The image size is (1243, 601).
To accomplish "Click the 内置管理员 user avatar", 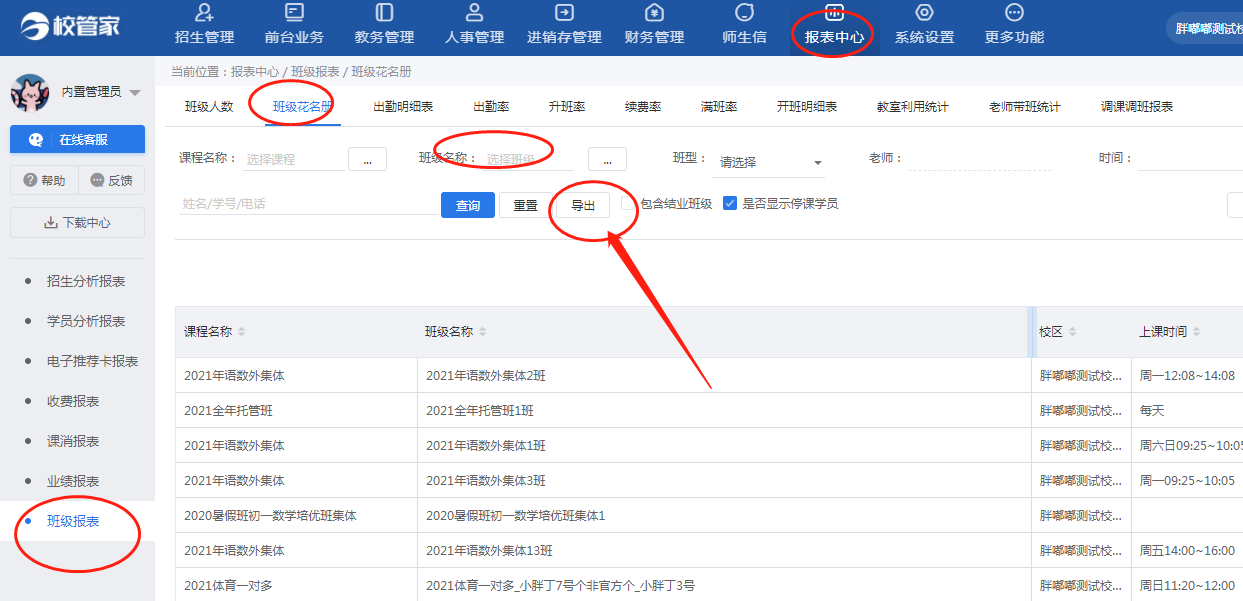I will pos(30,93).
